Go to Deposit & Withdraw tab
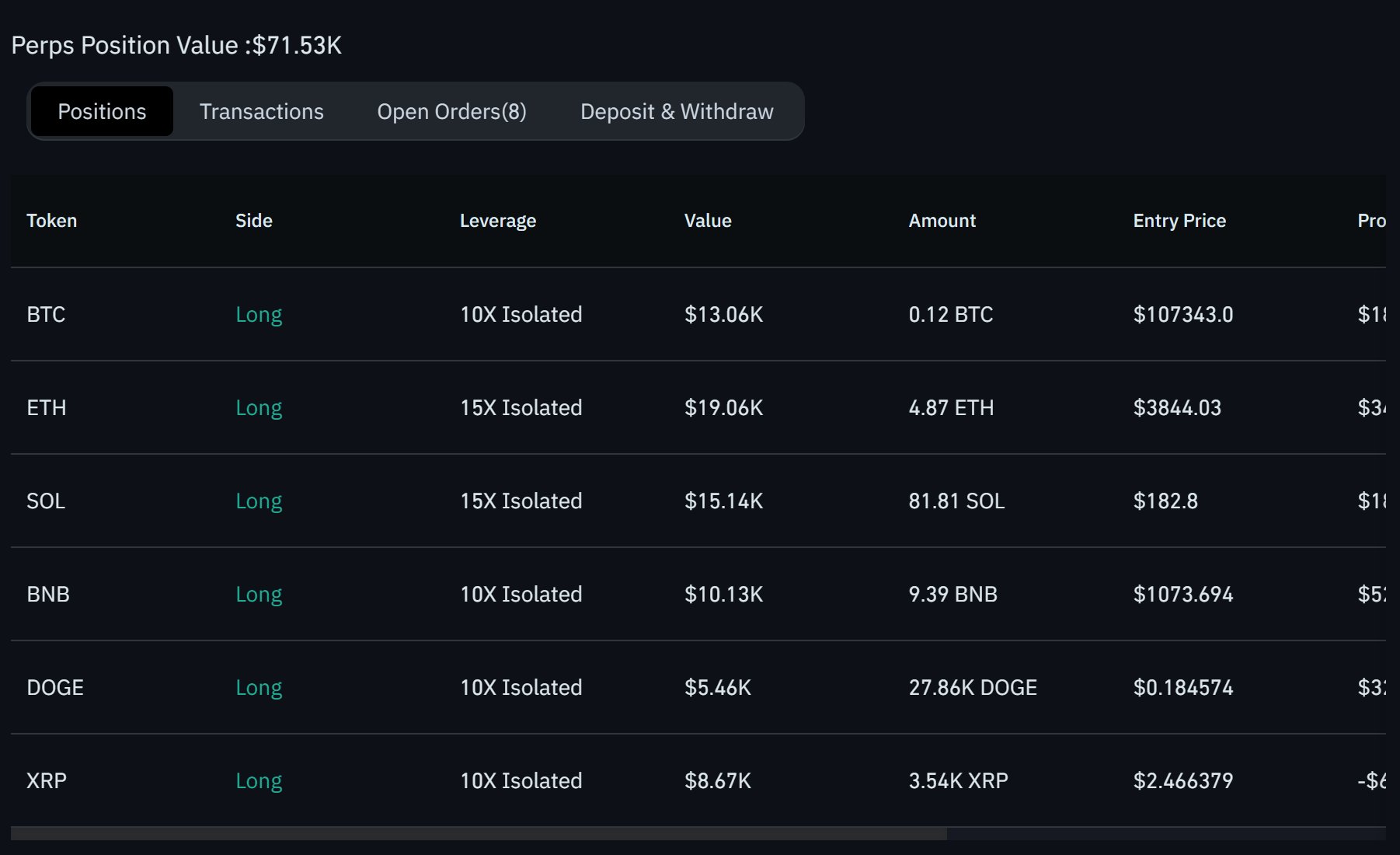Image resolution: width=1400 pixels, height=855 pixels. [x=676, y=111]
